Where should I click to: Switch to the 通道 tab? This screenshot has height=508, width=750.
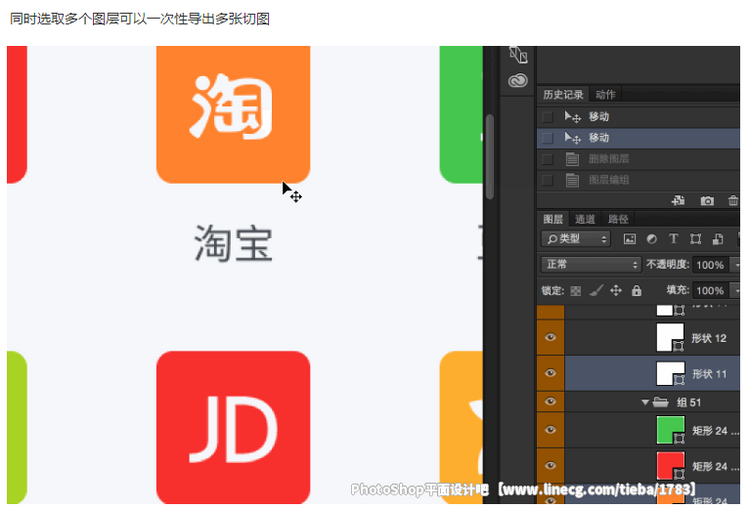coord(585,219)
